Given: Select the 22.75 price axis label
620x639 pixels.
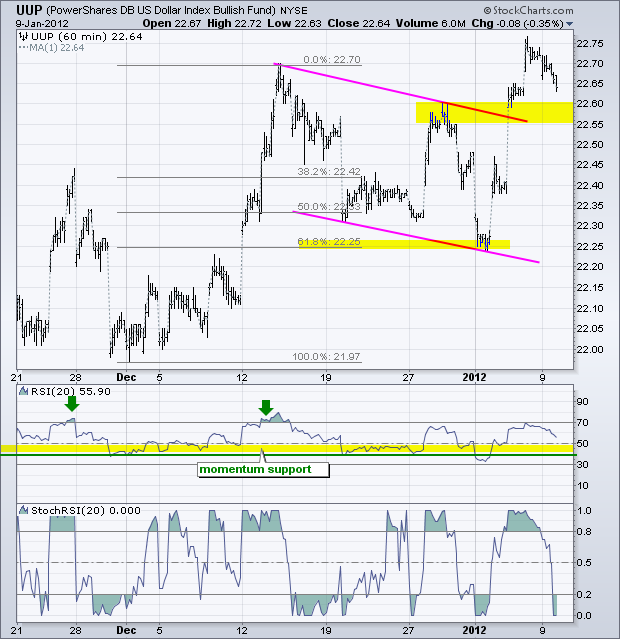Looking at the screenshot, I should tap(590, 44).
